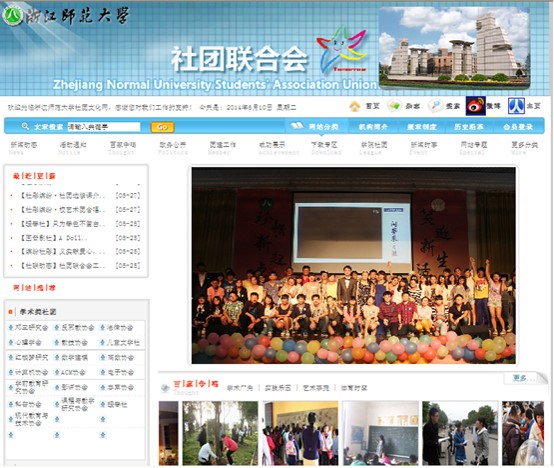This screenshot has width=554, height=468.
Task: Select the Achievement navigation item
Action: click(278, 148)
